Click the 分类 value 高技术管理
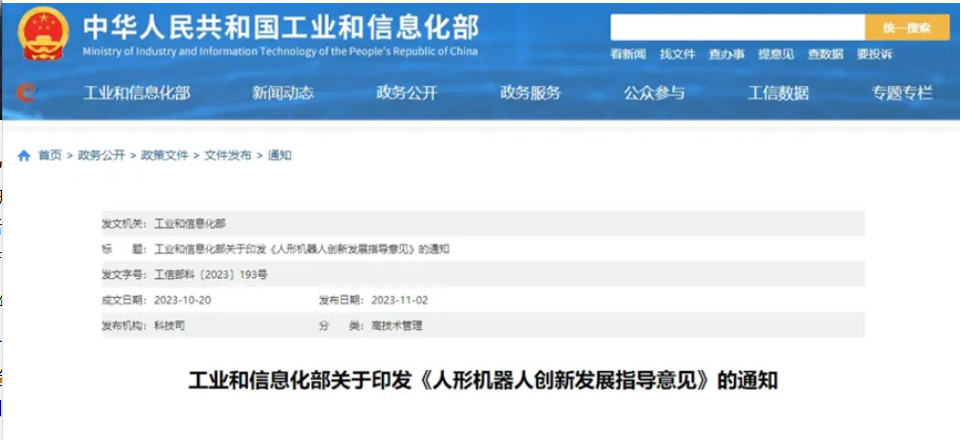 [397, 326]
